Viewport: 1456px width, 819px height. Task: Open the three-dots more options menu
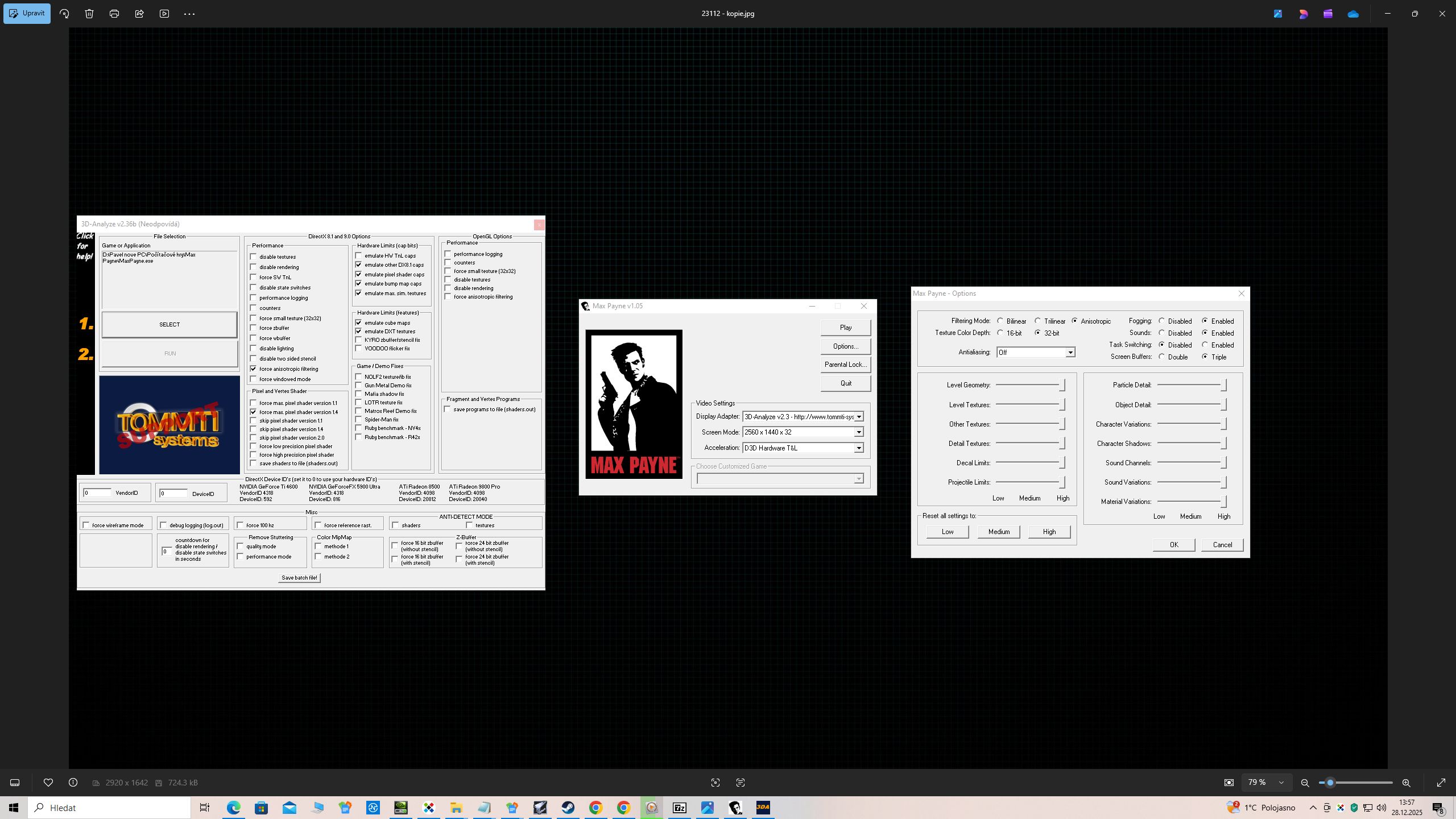pos(189,14)
